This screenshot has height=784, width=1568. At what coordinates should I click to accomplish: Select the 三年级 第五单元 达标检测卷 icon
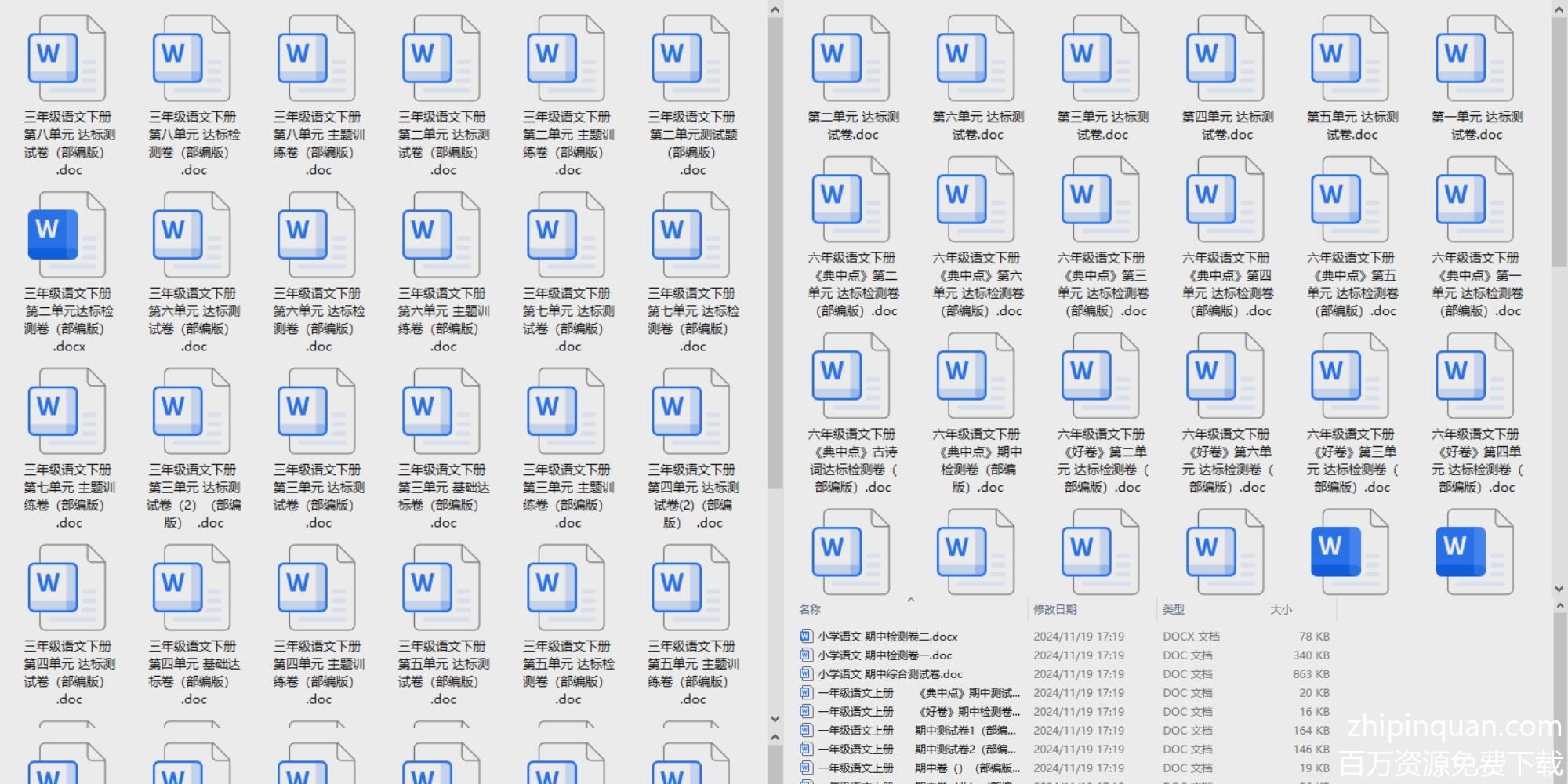pos(566,587)
